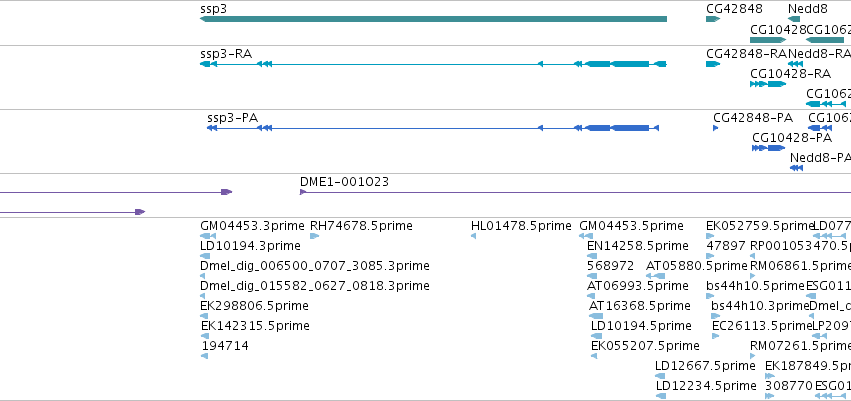This screenshot has width=851, height=401.
Task: Select the DME1-001023 start arrow
Action: tap(303, 192)
